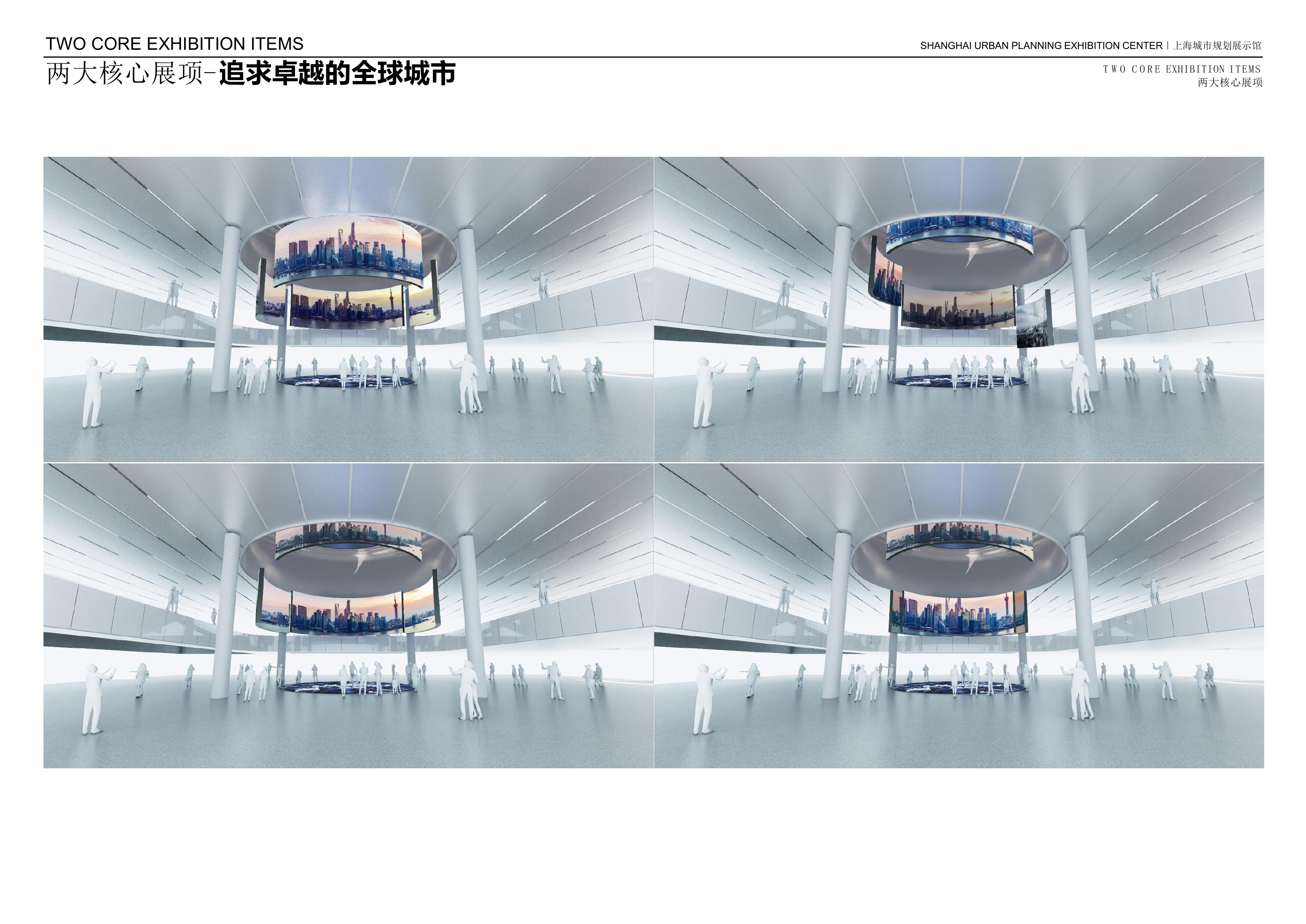Viewport: 1306px width, 924px height.
Task: Click the large 'TWO CORE EXHIBITION ITEMS' heading
Action: (x=174, y=44)
